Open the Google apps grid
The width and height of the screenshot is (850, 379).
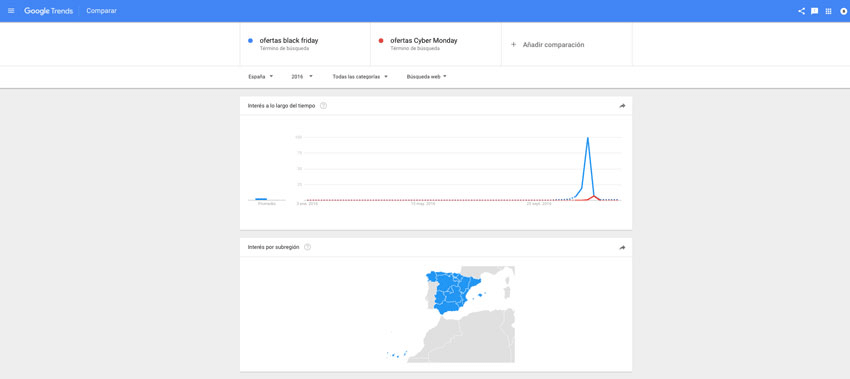[828, 11]
